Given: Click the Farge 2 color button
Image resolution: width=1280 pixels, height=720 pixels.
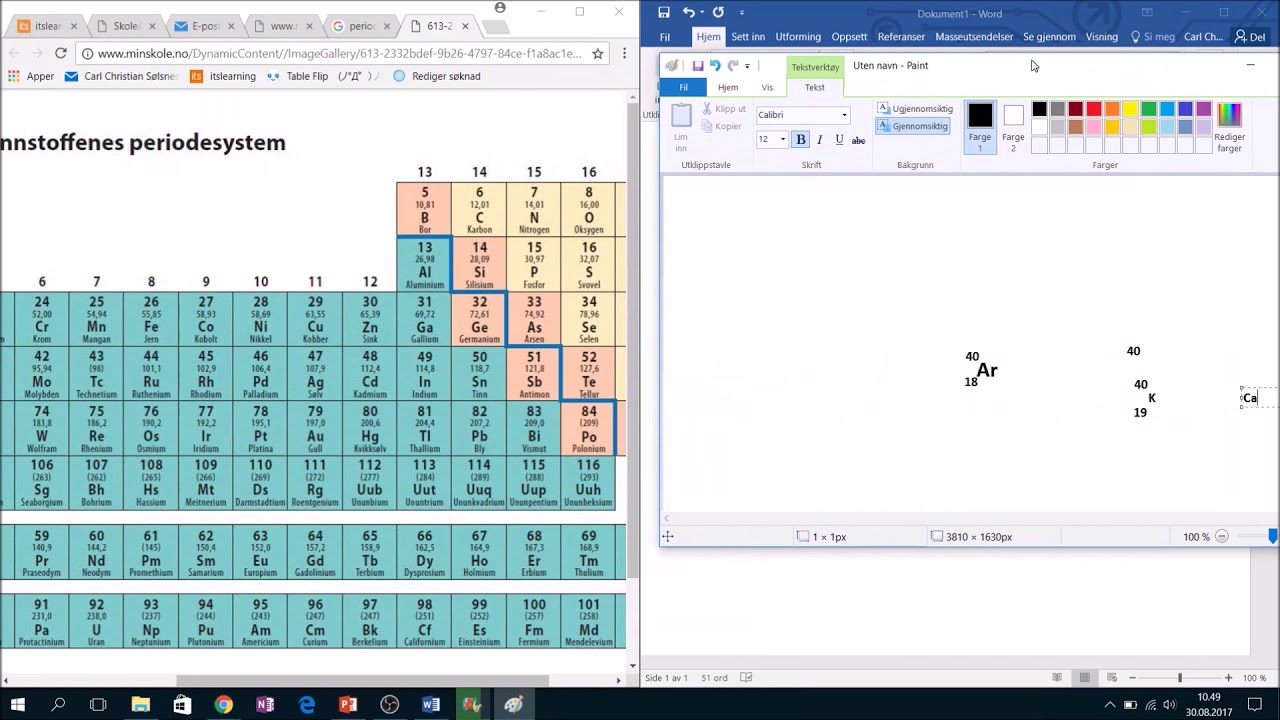Looking at the screenshot, I should (1013, 127).
